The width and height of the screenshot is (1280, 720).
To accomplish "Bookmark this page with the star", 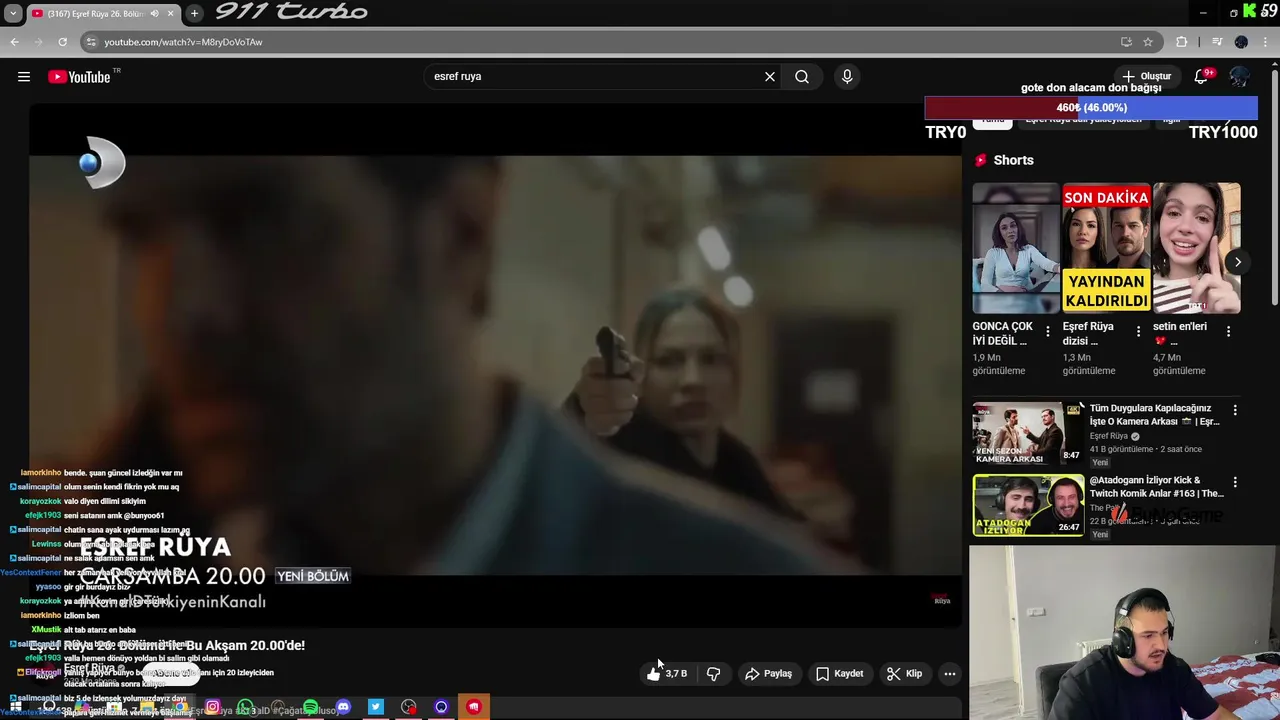I will click(1148, 42).
